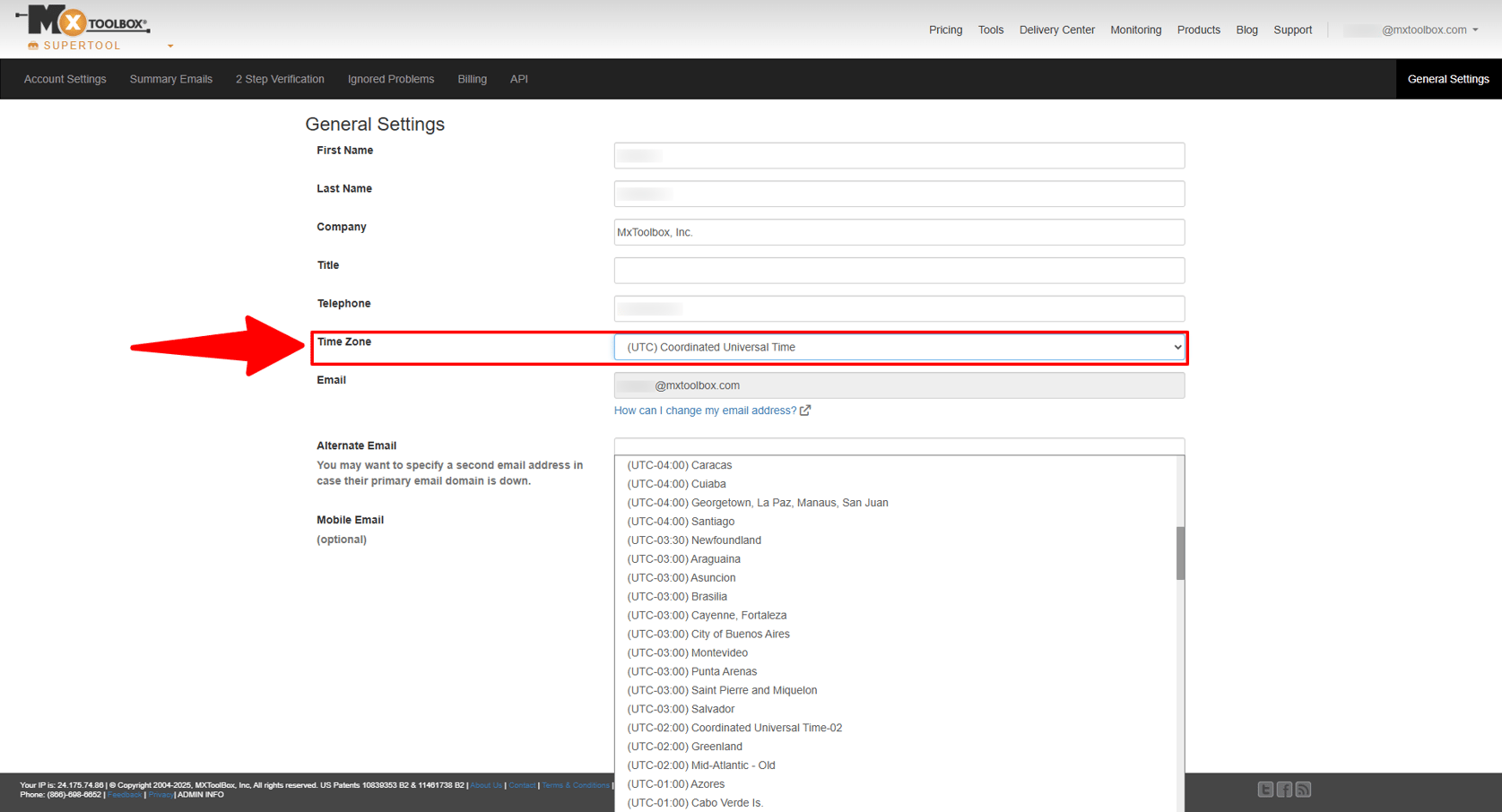Viewport: 1502px width, 812px height.
Task: Choose (UTC-03:00) Brasilia from the list
Action: pos(677,597)
